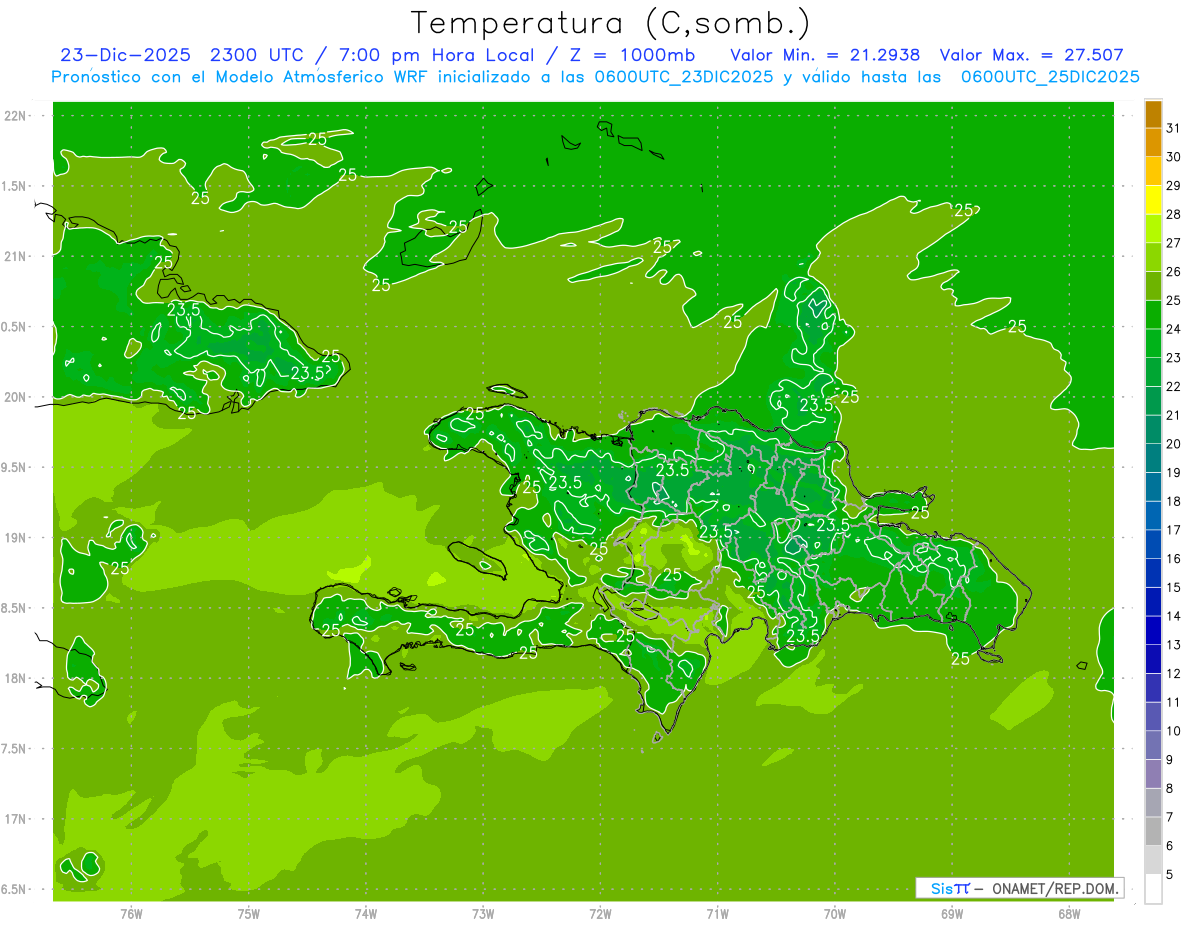Click the 22N latitude axis label
This screenshot has height=927, width=1200.
[15, 116]
